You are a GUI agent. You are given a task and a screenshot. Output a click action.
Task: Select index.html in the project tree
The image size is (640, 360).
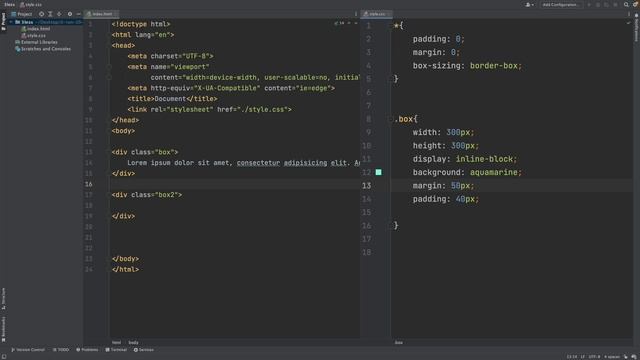36,29
